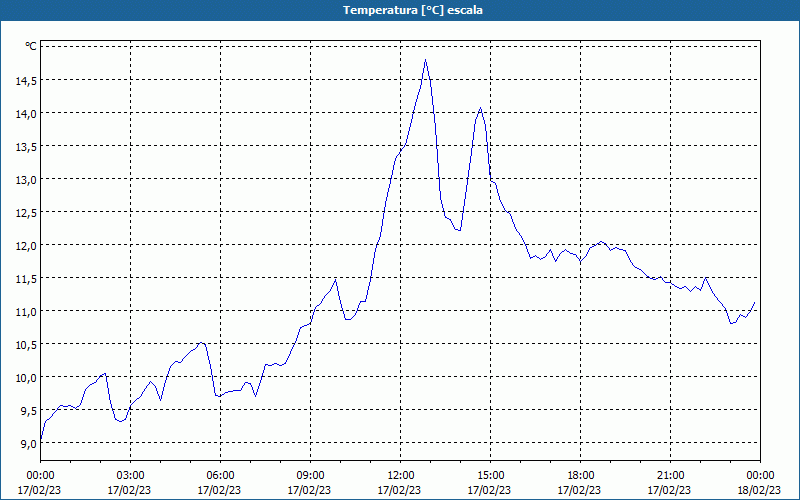Select the 11,5 y-axis label

(26, 279)
